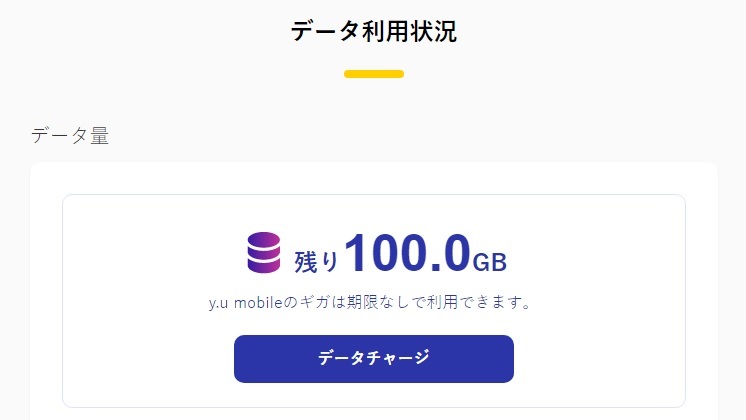Viewport: 746px width, 420px height.
Task: Click the decimal .0 of the data amount
Action: [x=449, y=254]
